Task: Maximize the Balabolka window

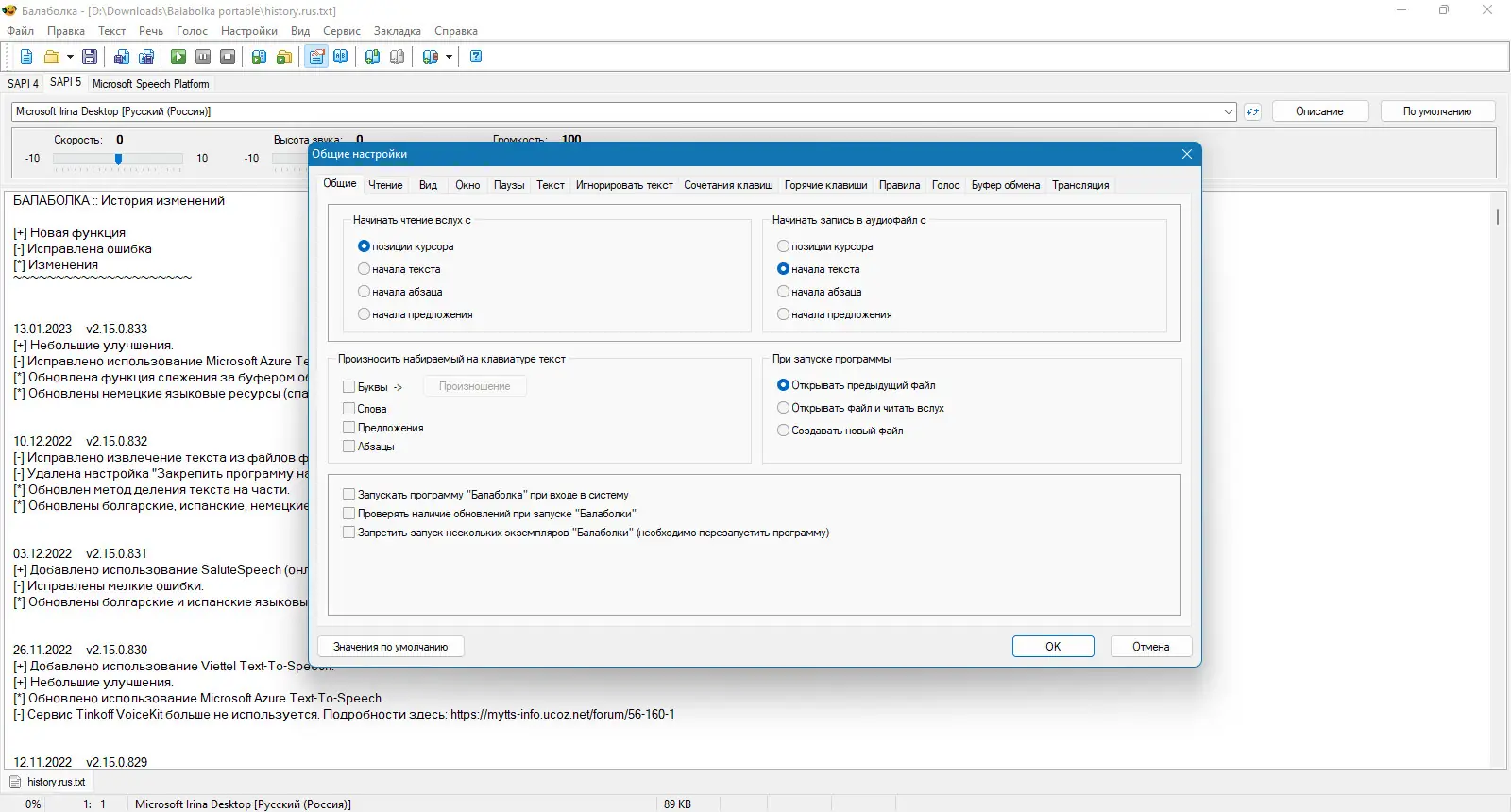Action: click(1444, 10)
